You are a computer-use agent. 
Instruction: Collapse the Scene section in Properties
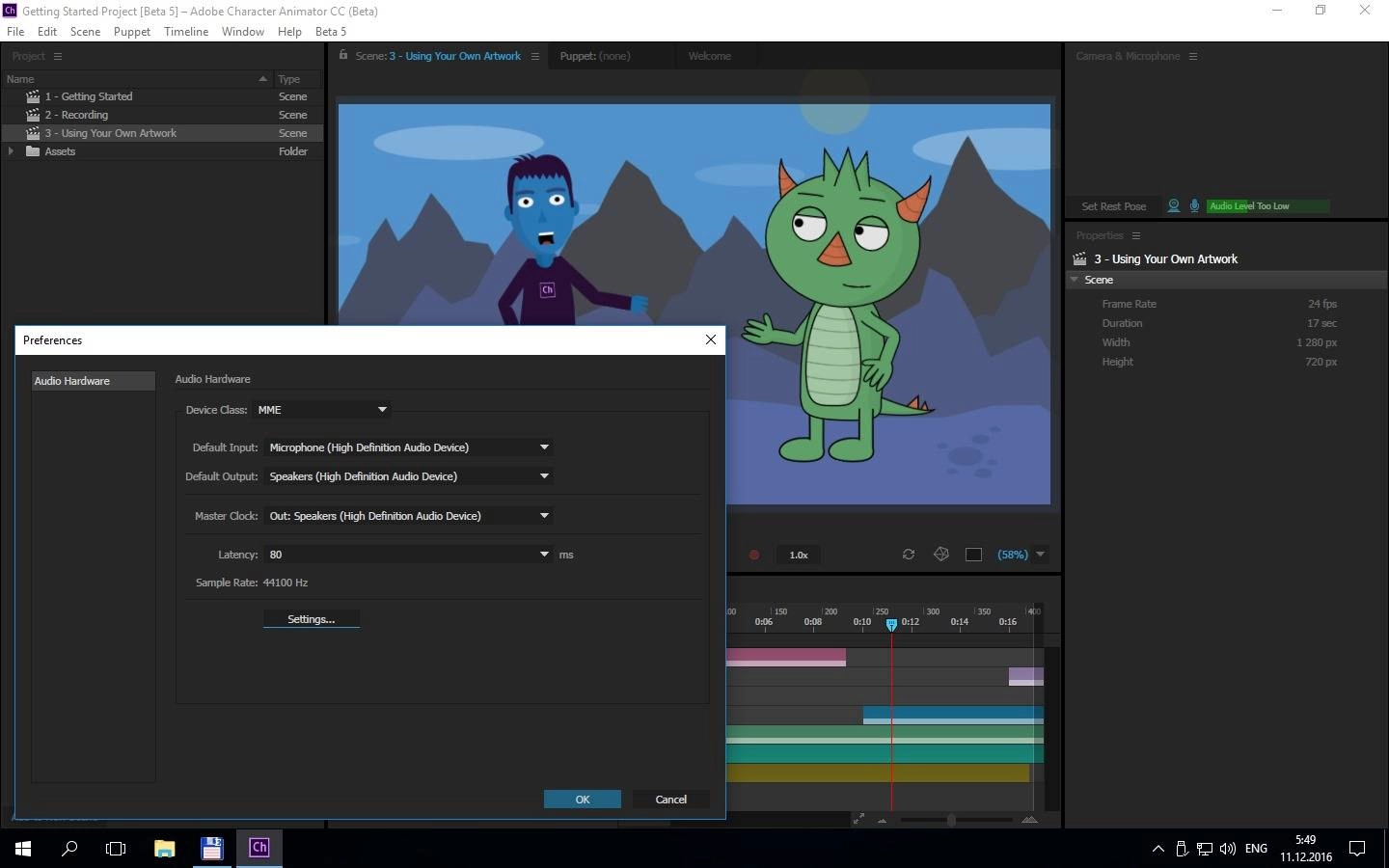1074,280
